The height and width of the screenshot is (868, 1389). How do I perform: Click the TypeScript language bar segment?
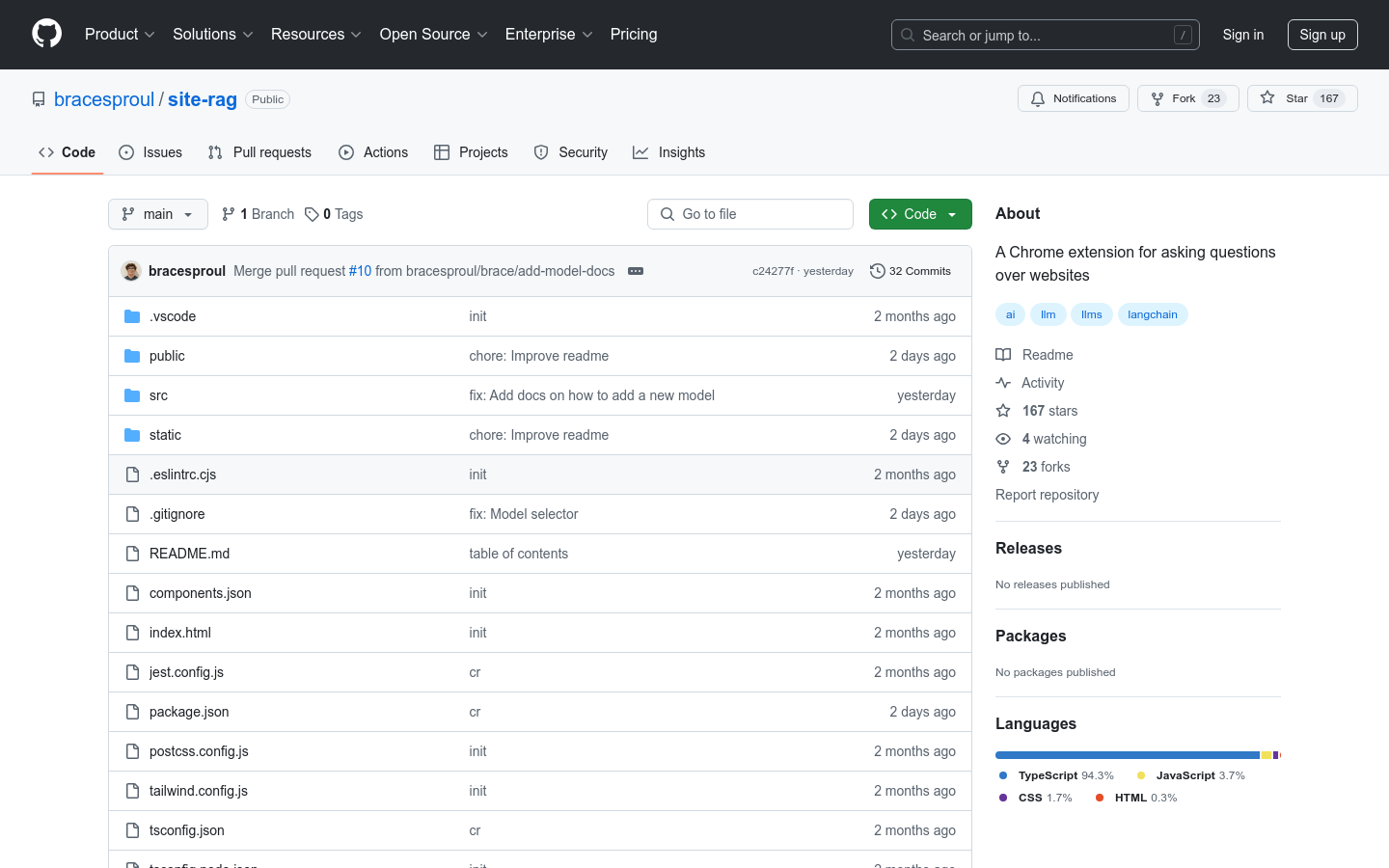[x=1128, y=755]
